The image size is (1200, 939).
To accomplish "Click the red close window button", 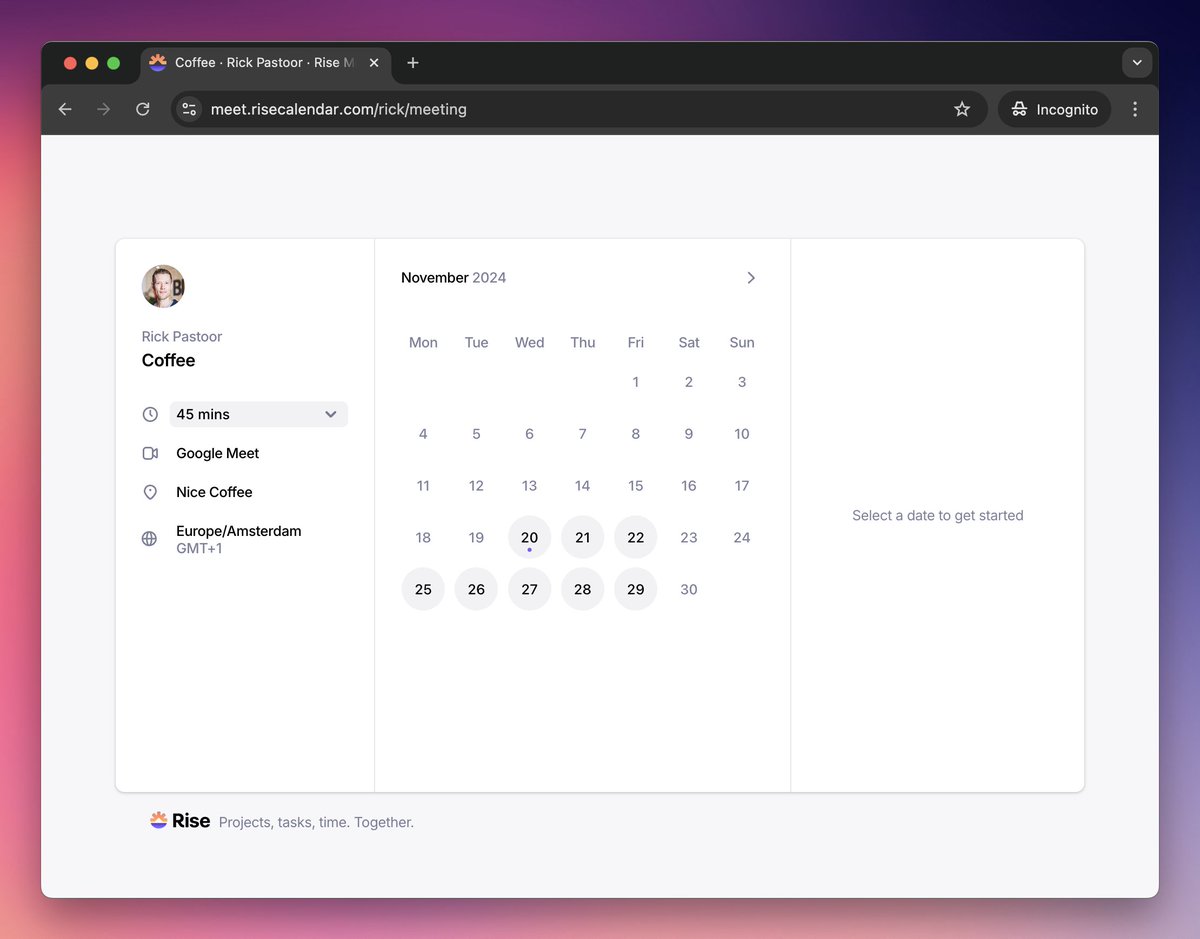I will click(x=70, y=63).
